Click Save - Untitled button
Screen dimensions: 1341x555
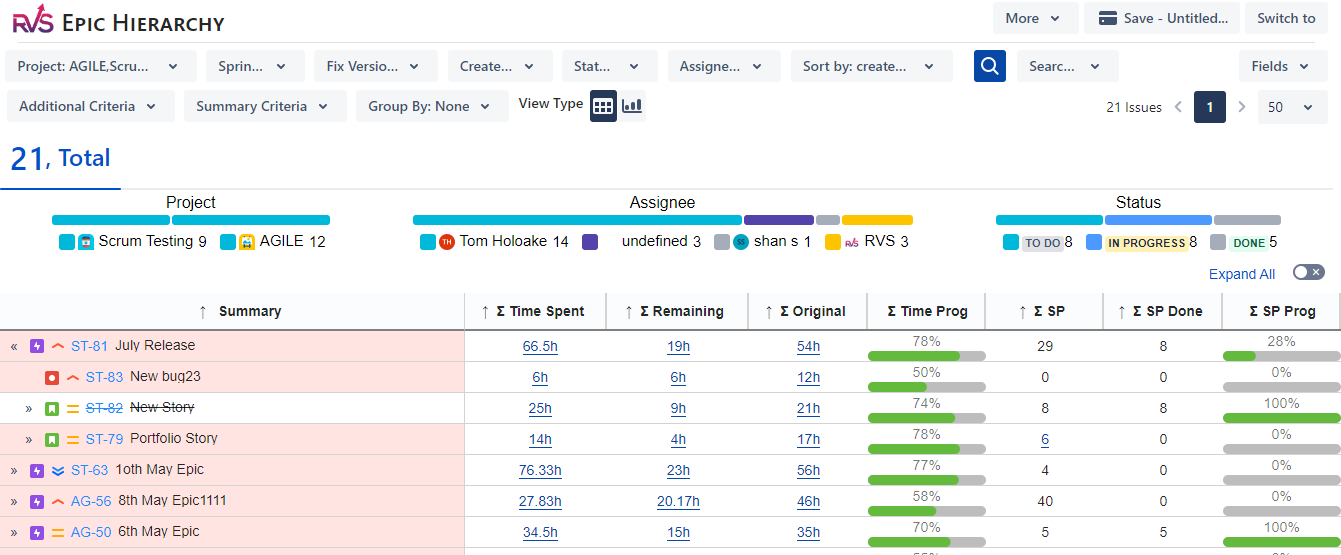click(x=1162, y=18)
